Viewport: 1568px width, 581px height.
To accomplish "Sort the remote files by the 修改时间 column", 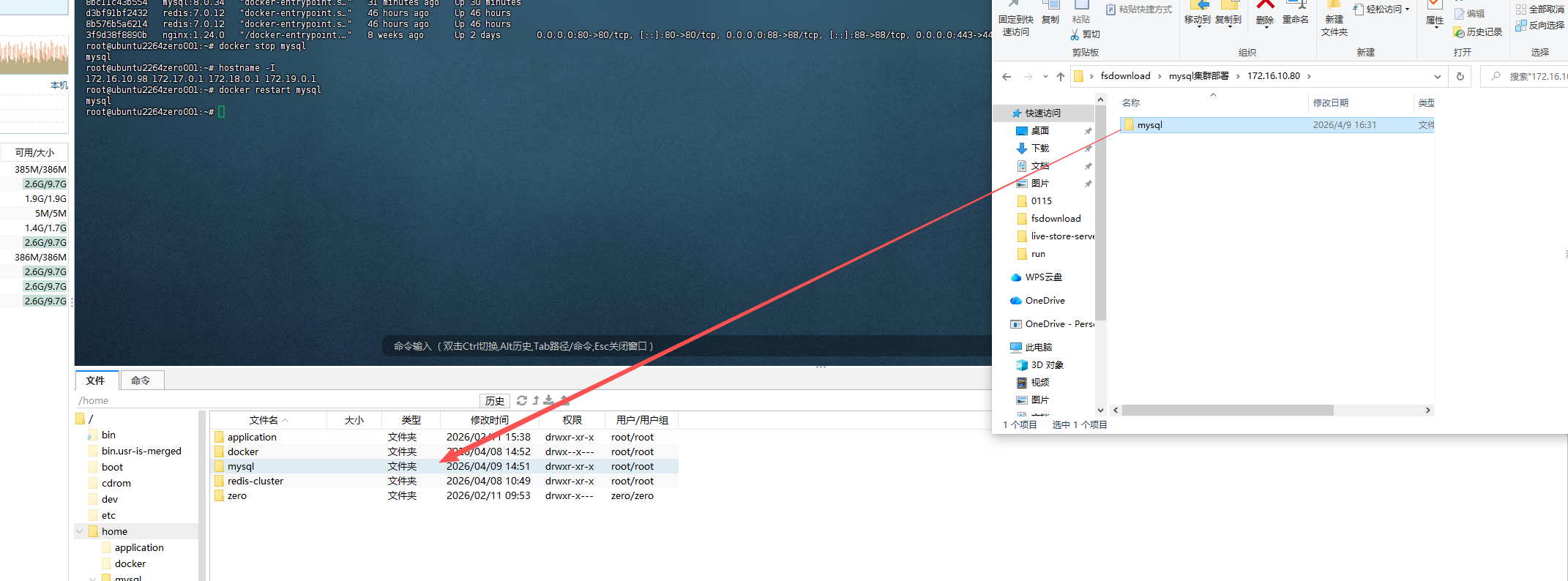I will click(x=490, y=420).
